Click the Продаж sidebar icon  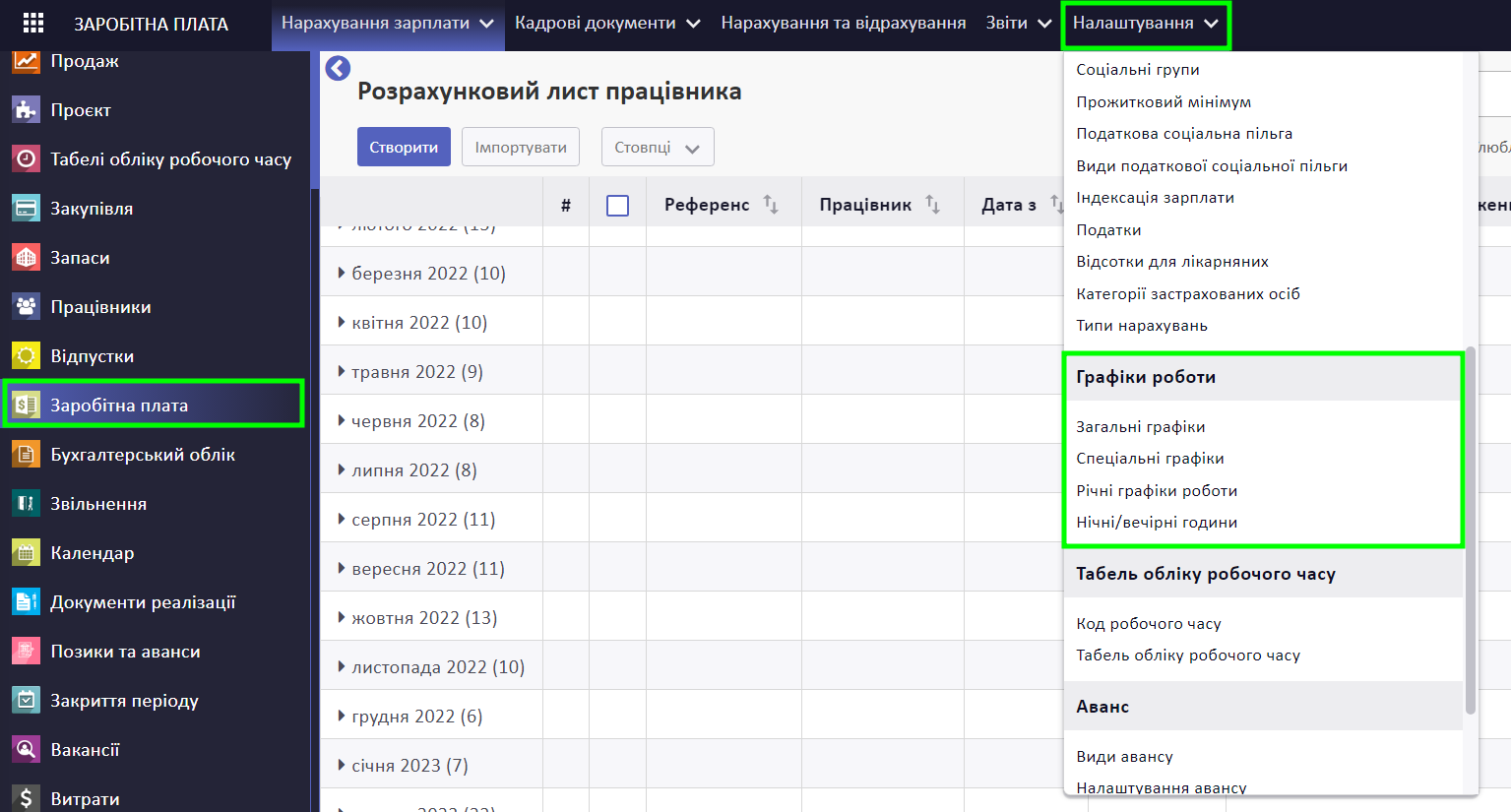point(27,61)
